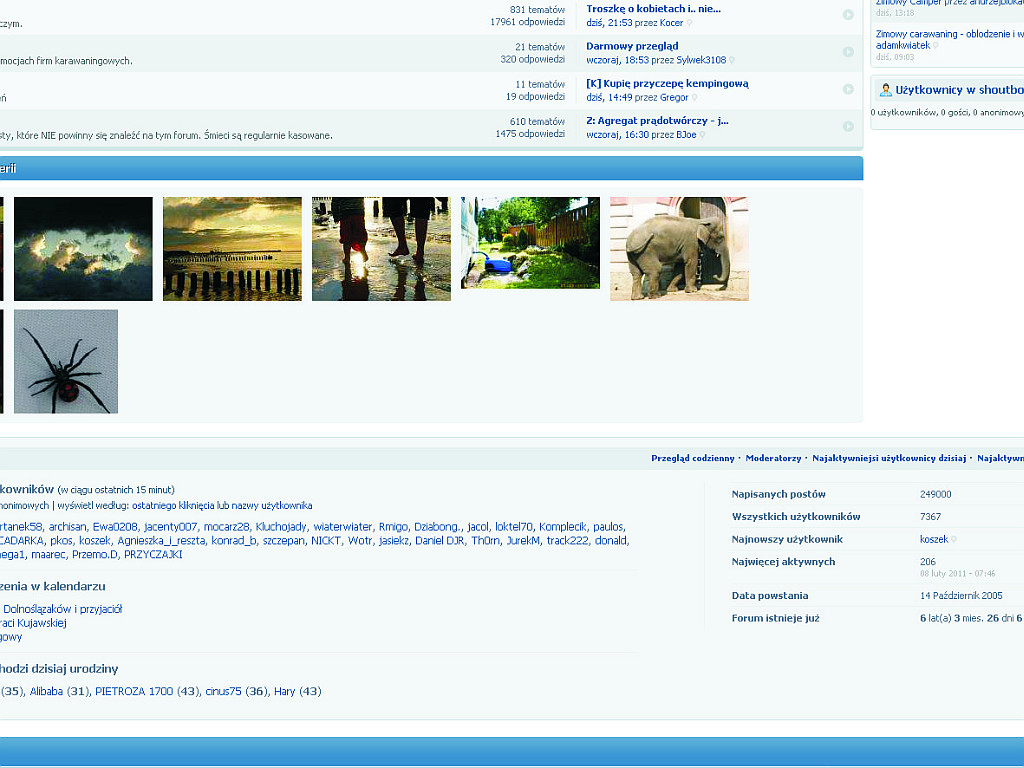Open online user archisan's profile
1024x768 pixels.
pyautogui.click(x=67, y=527)
